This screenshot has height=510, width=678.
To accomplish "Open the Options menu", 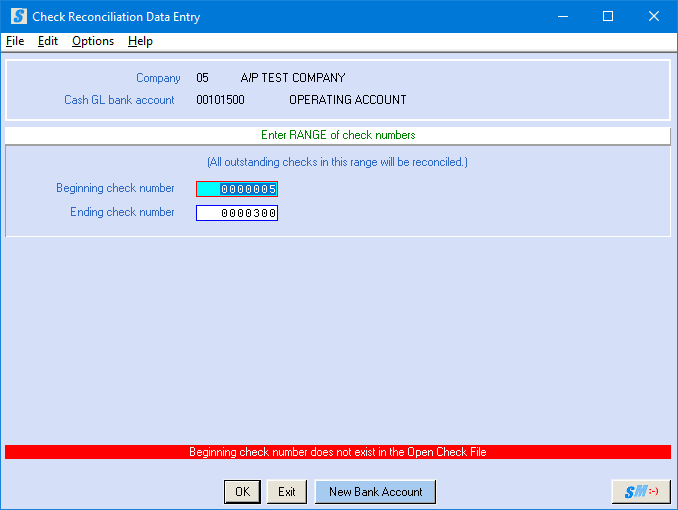I will click(x=93, y=41).
